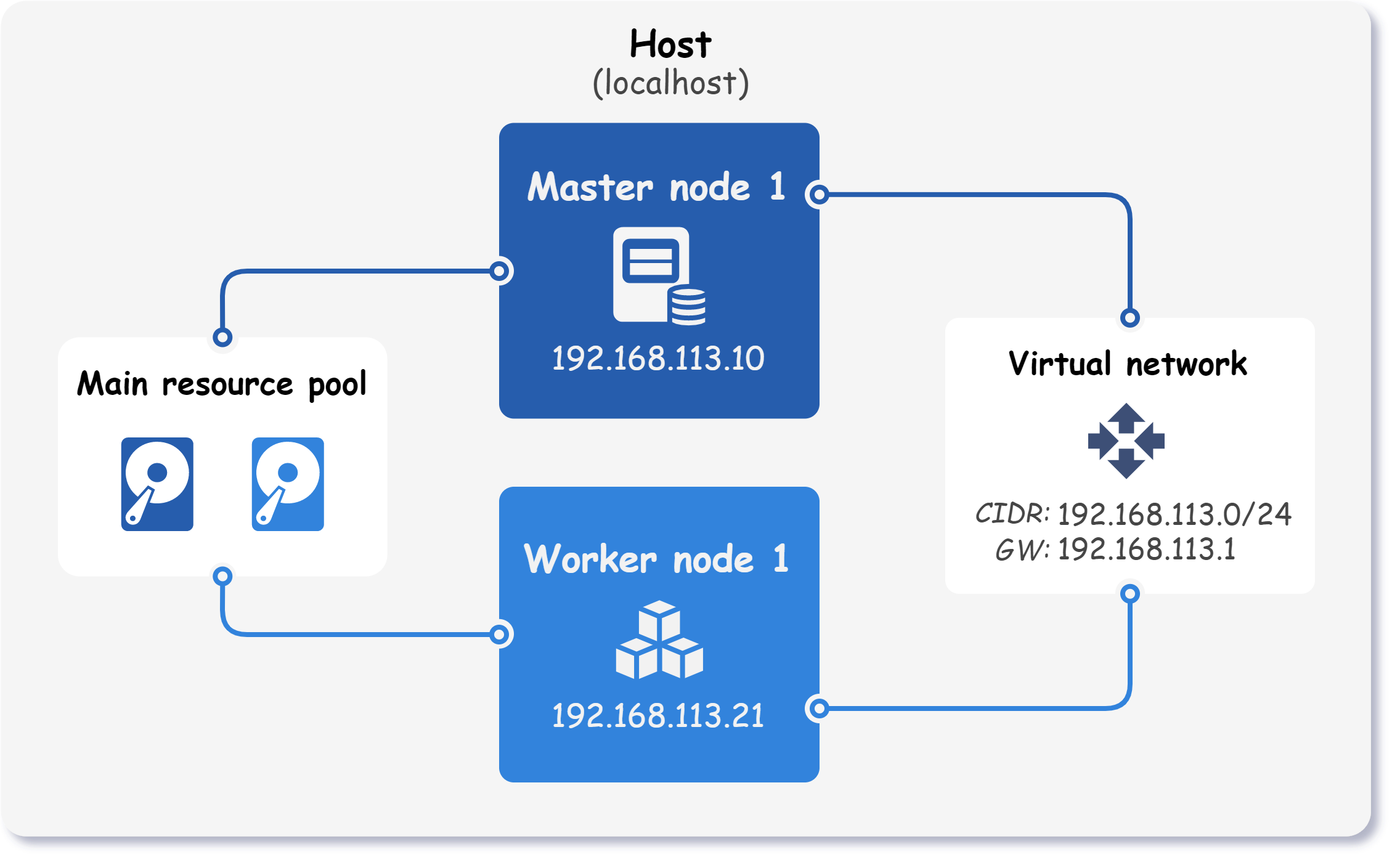Select the '(localhost)' subtitle

(670, 83)
